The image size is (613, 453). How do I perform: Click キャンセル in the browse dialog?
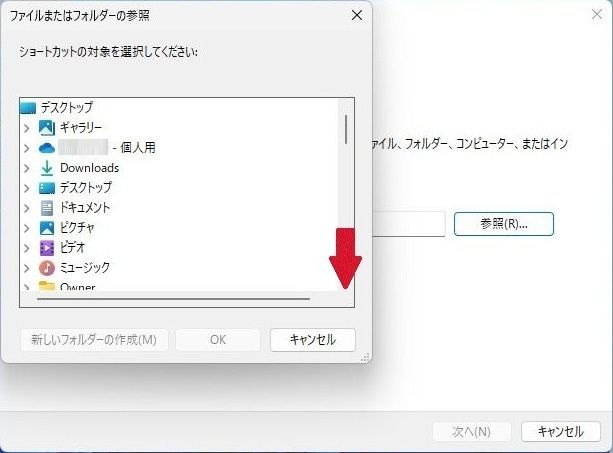312,339
